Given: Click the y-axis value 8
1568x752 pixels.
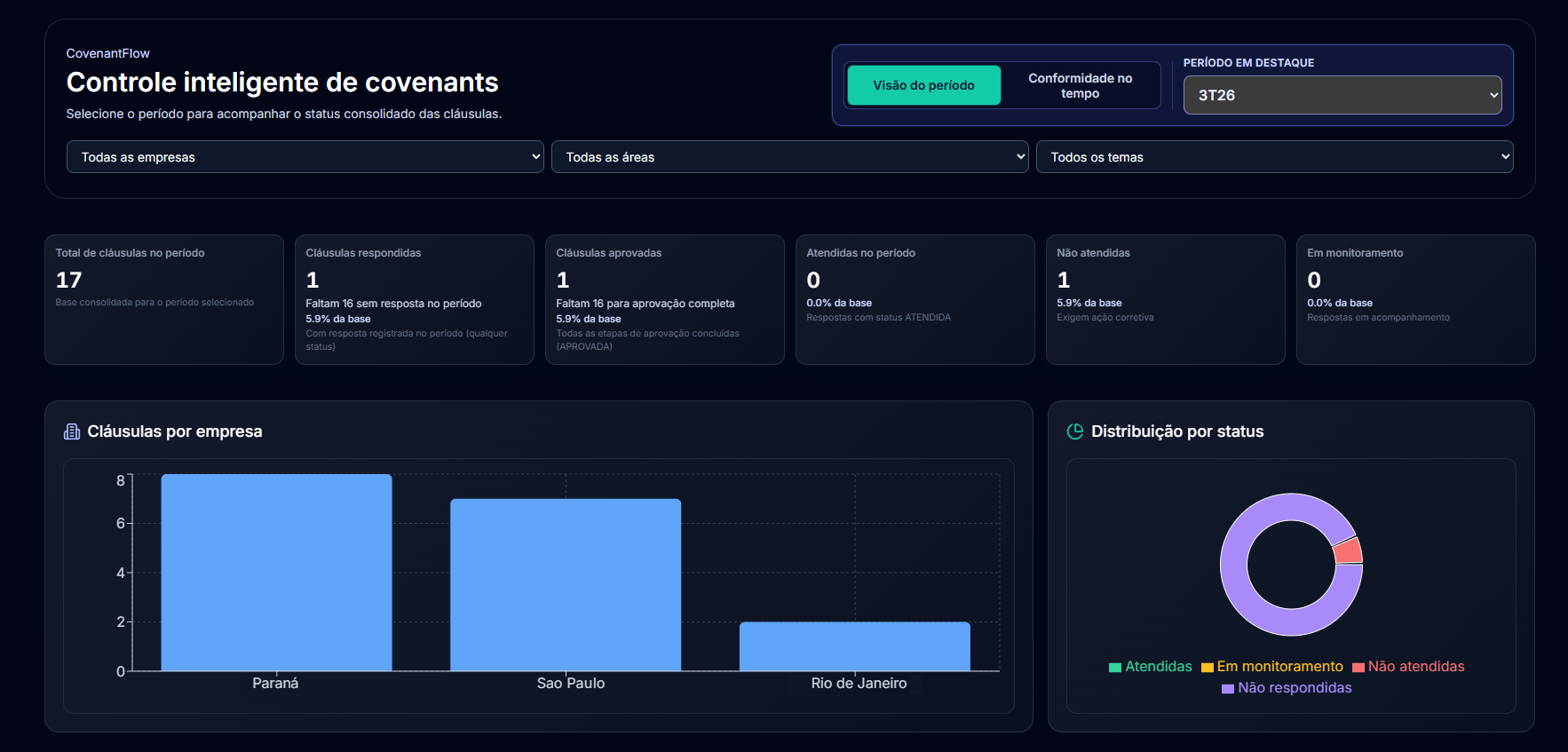Looking at the screenshot, I should pyautogui.click(x=121, y=481).
